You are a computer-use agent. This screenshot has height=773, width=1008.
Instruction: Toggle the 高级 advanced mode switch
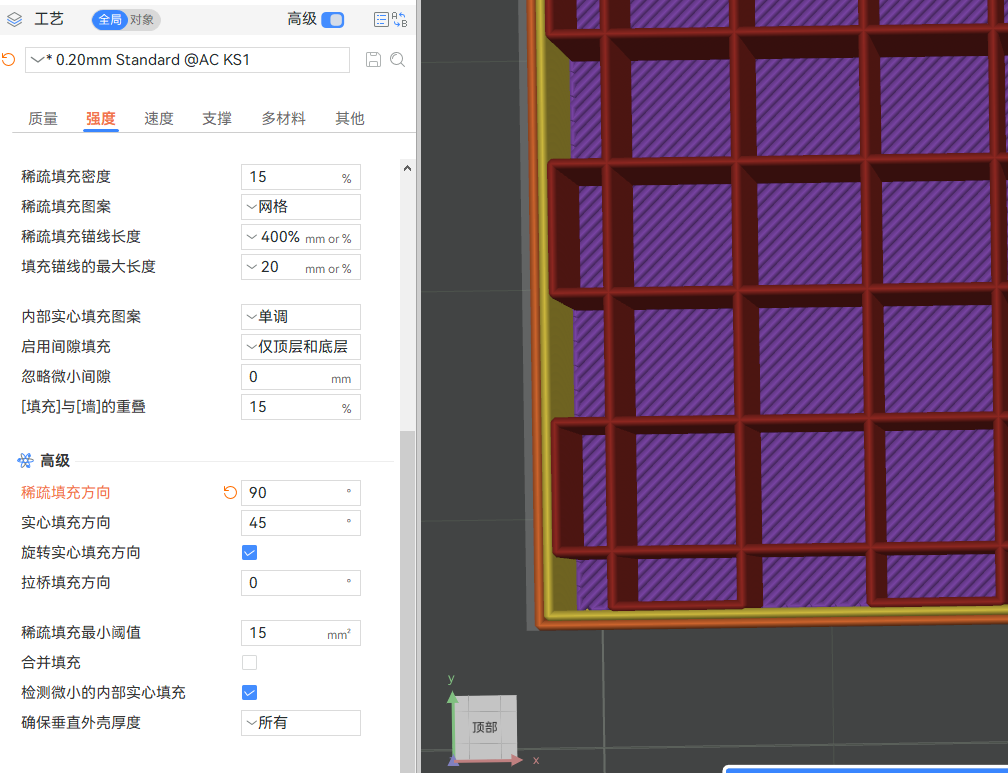click(332, 20)
